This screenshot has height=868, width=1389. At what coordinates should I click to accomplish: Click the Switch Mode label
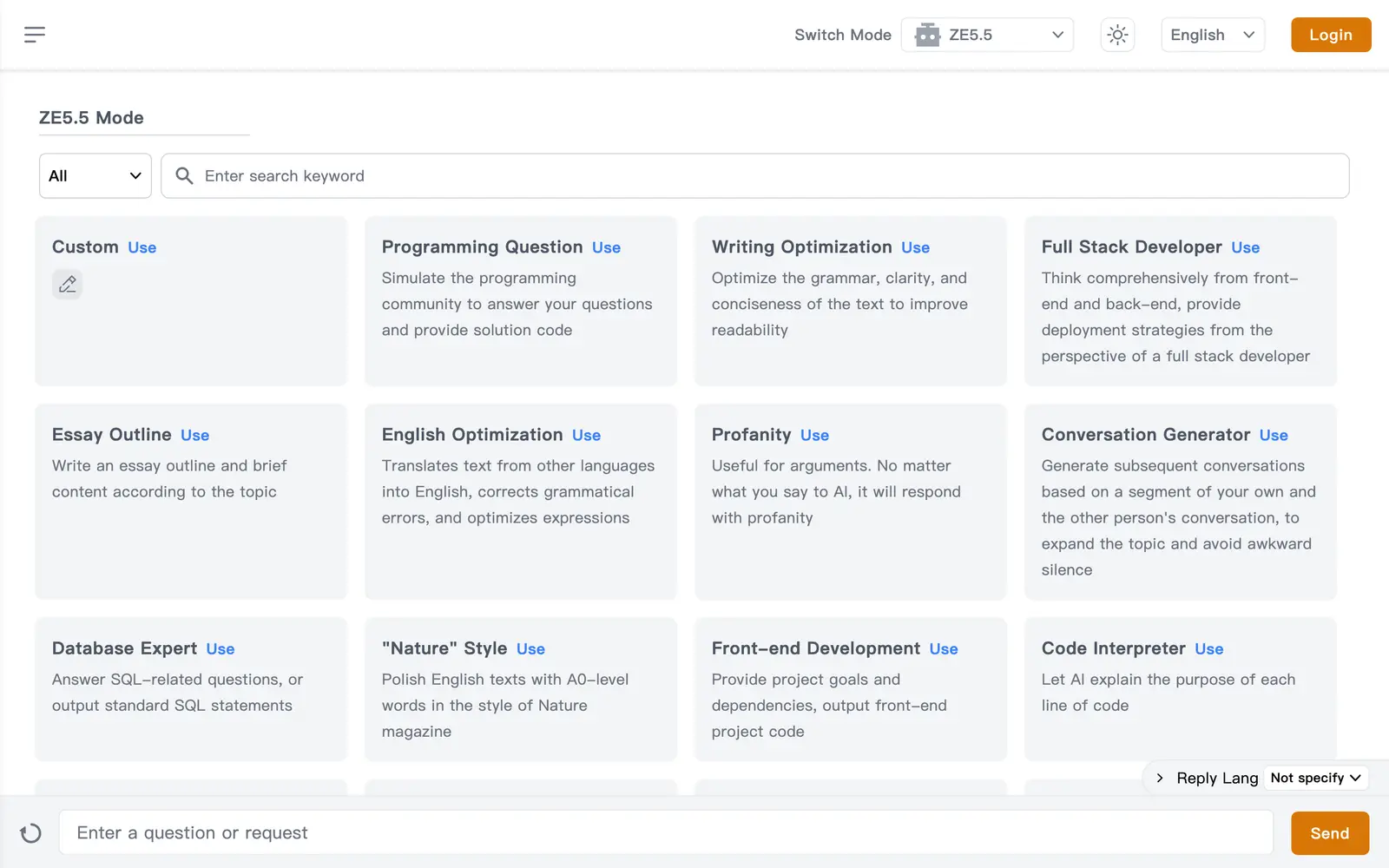(842, 35)
